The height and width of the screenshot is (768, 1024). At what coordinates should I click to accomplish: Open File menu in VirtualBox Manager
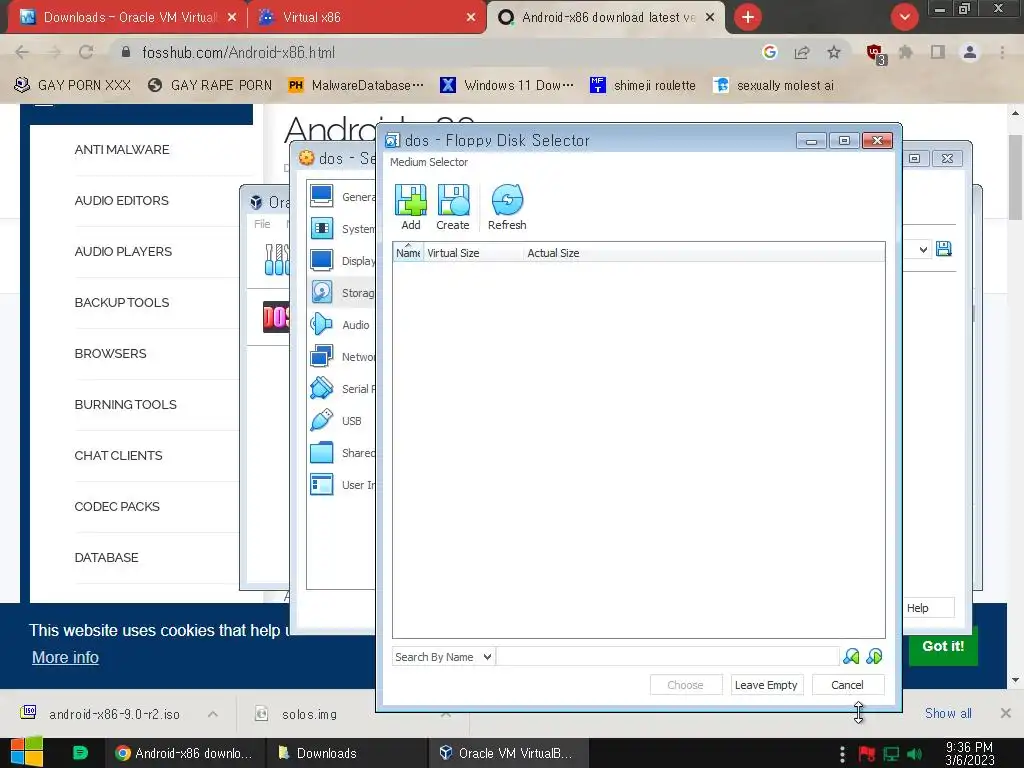pos(262,224)
